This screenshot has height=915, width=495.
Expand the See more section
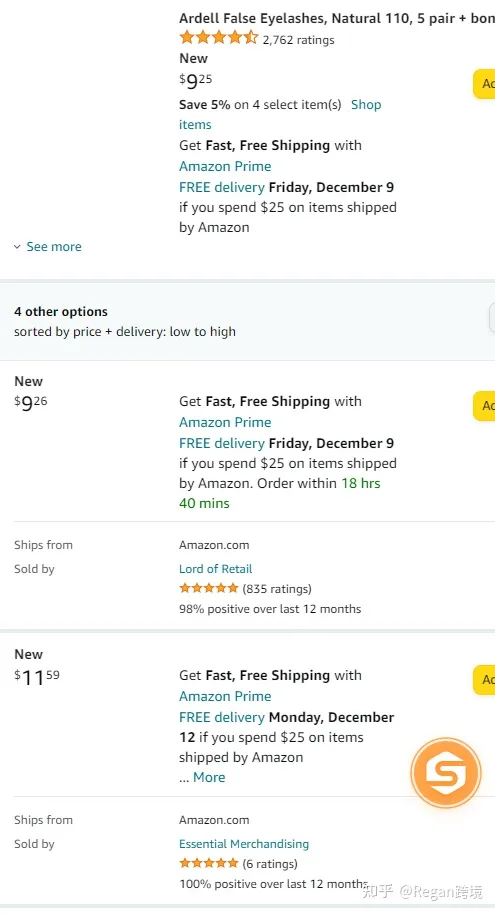[48, 247]
